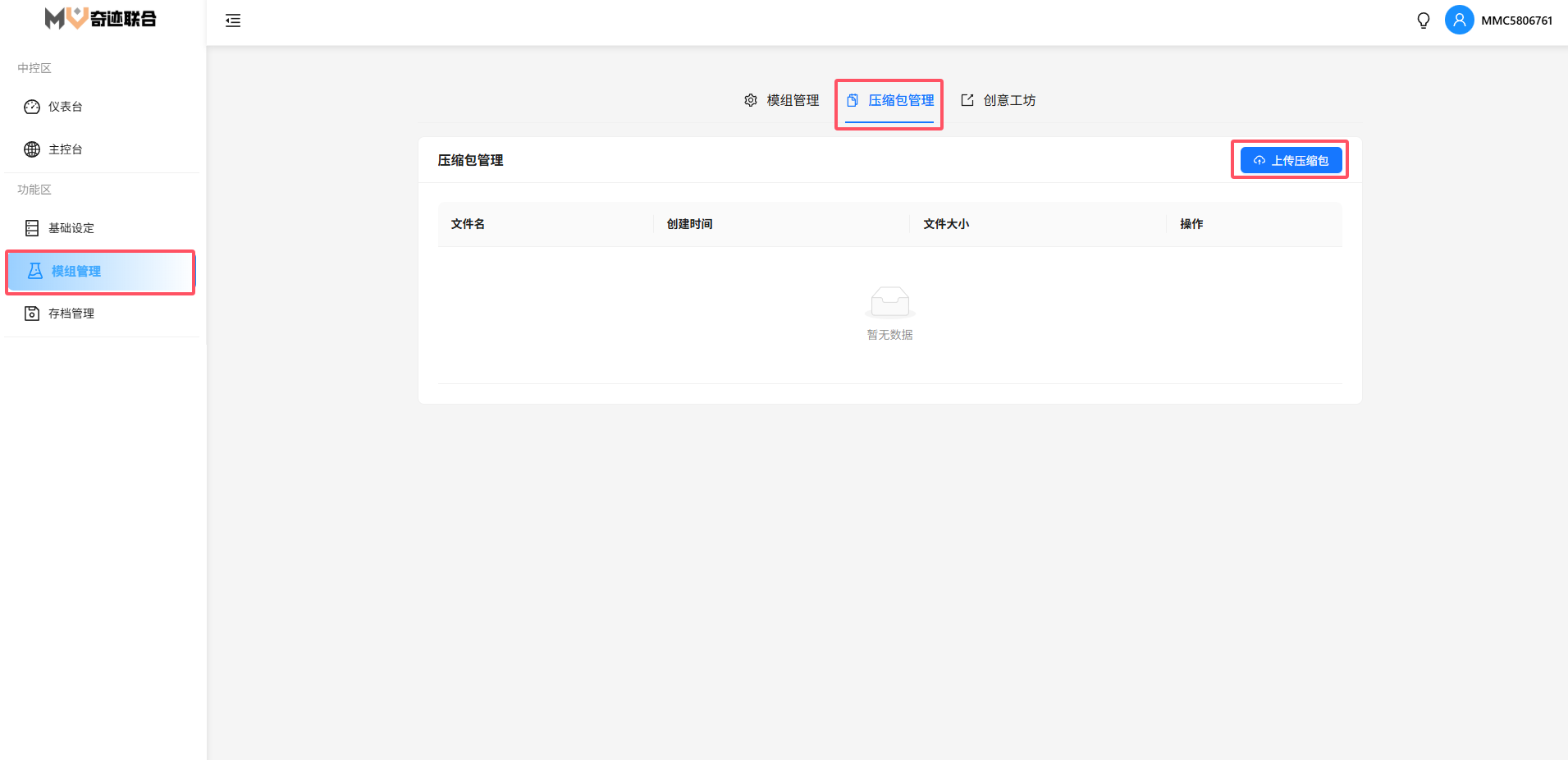Click the 模组管理 flask icon
This screenshot has height=760, width=1568.
[x=35, y=271]
